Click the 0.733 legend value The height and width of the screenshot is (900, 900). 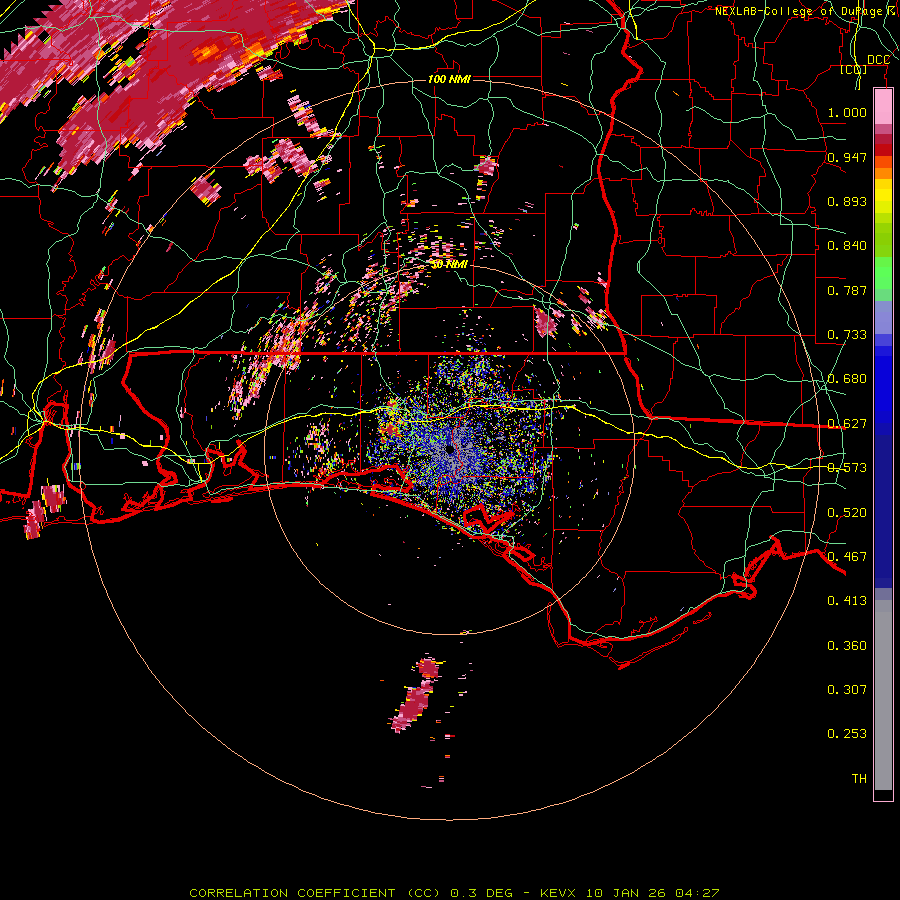coord(847,335)
